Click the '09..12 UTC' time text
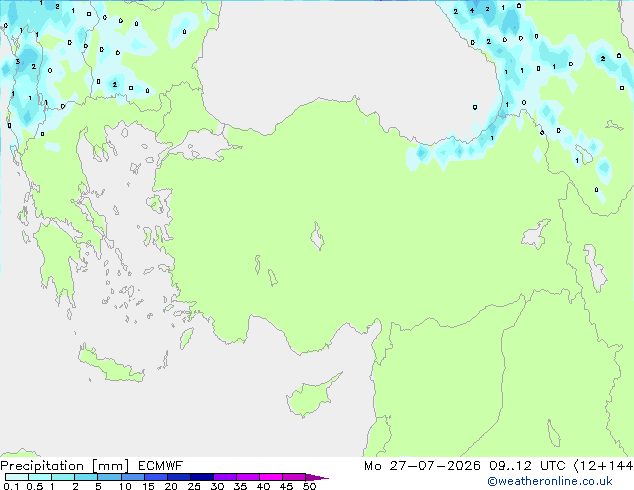Screen dimensions: 634x490 pyautogui.click(x=527, y=466)
